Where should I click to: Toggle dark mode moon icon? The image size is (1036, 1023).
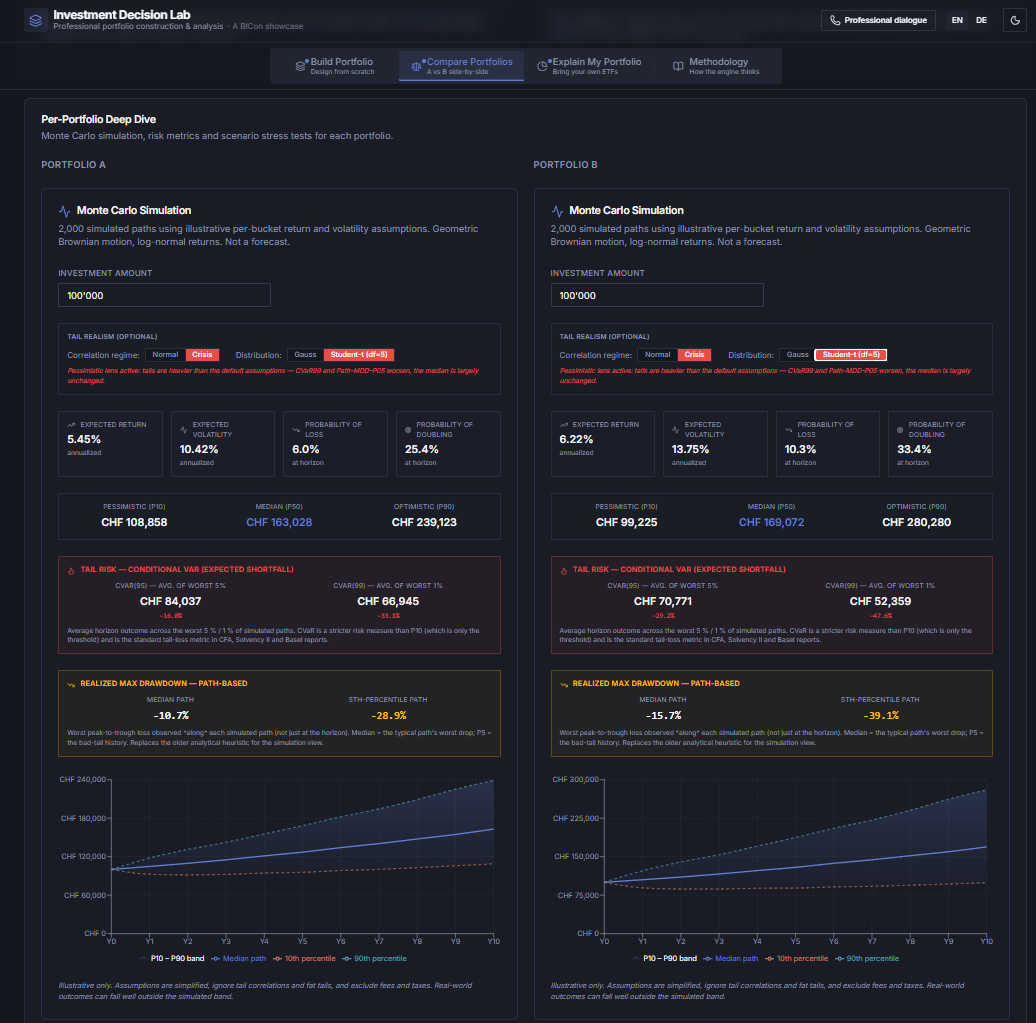[x=1015, y=20]
